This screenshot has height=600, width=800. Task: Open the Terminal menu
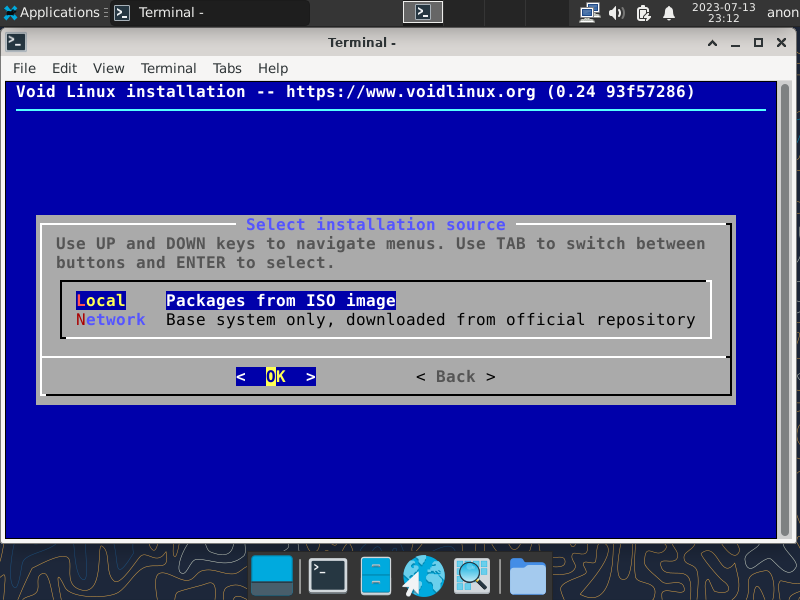click(168, 68)
